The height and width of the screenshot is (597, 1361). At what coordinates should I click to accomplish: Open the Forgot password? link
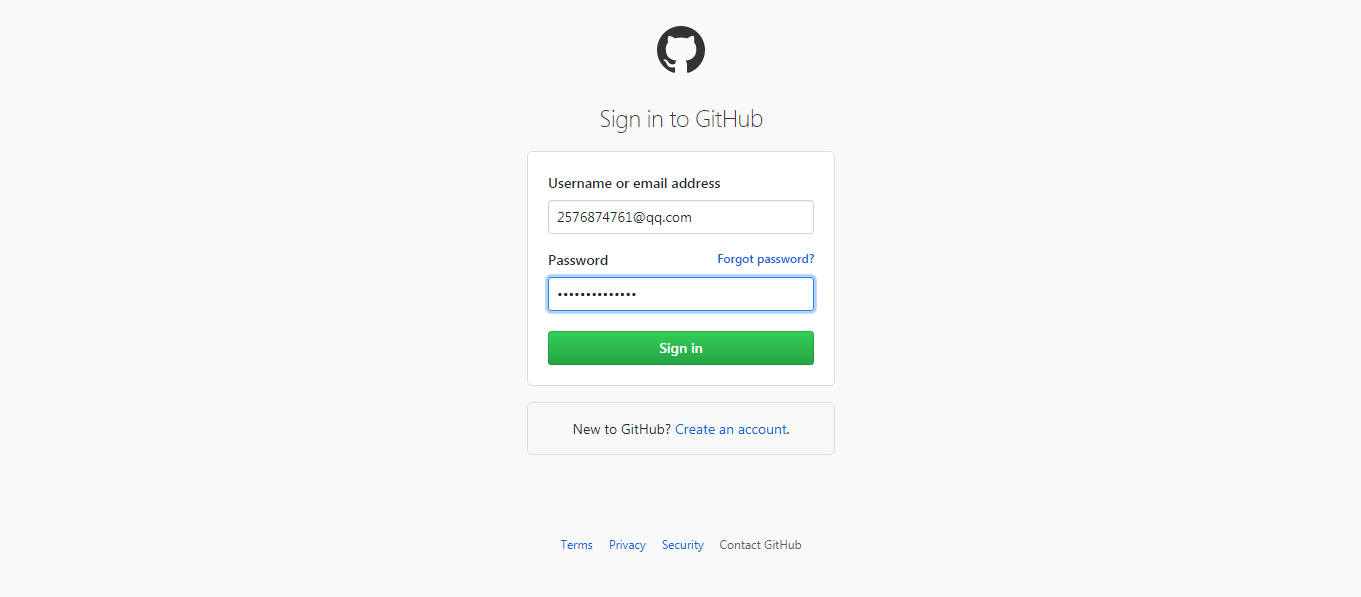[766, 259]
